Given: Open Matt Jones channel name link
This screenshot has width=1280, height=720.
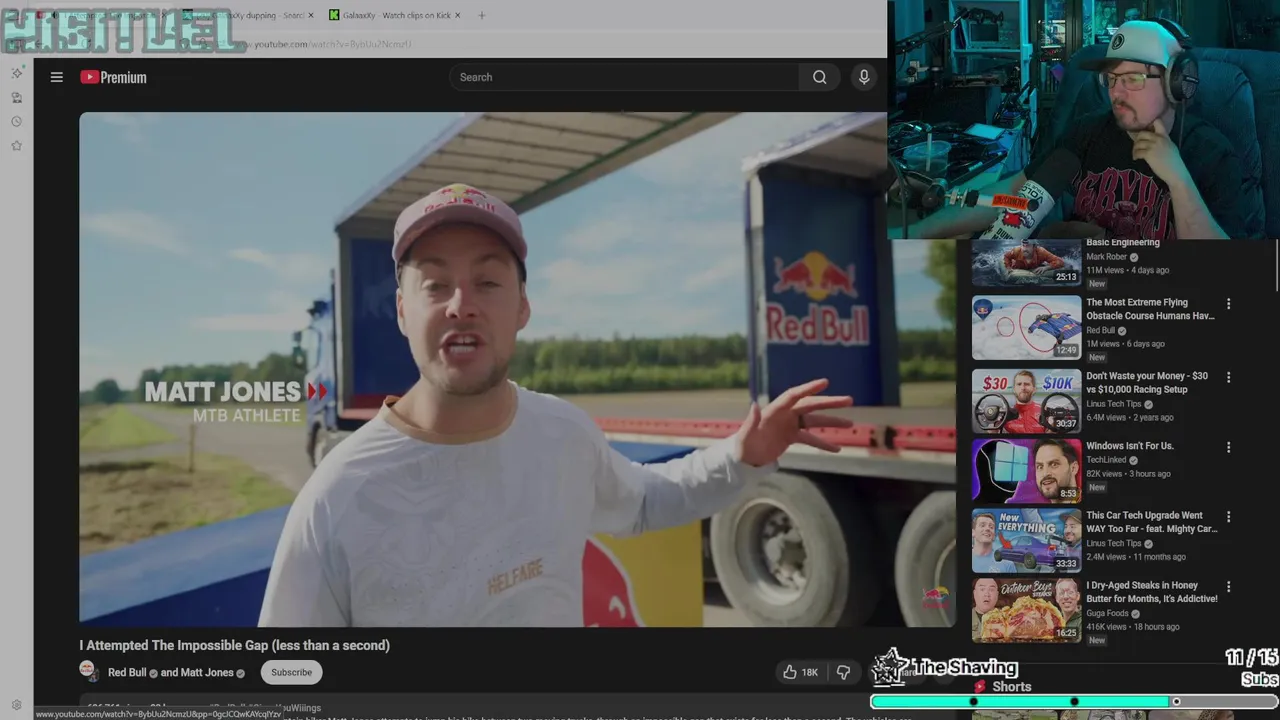Looking at the screenshot, I should coord(207,672).
